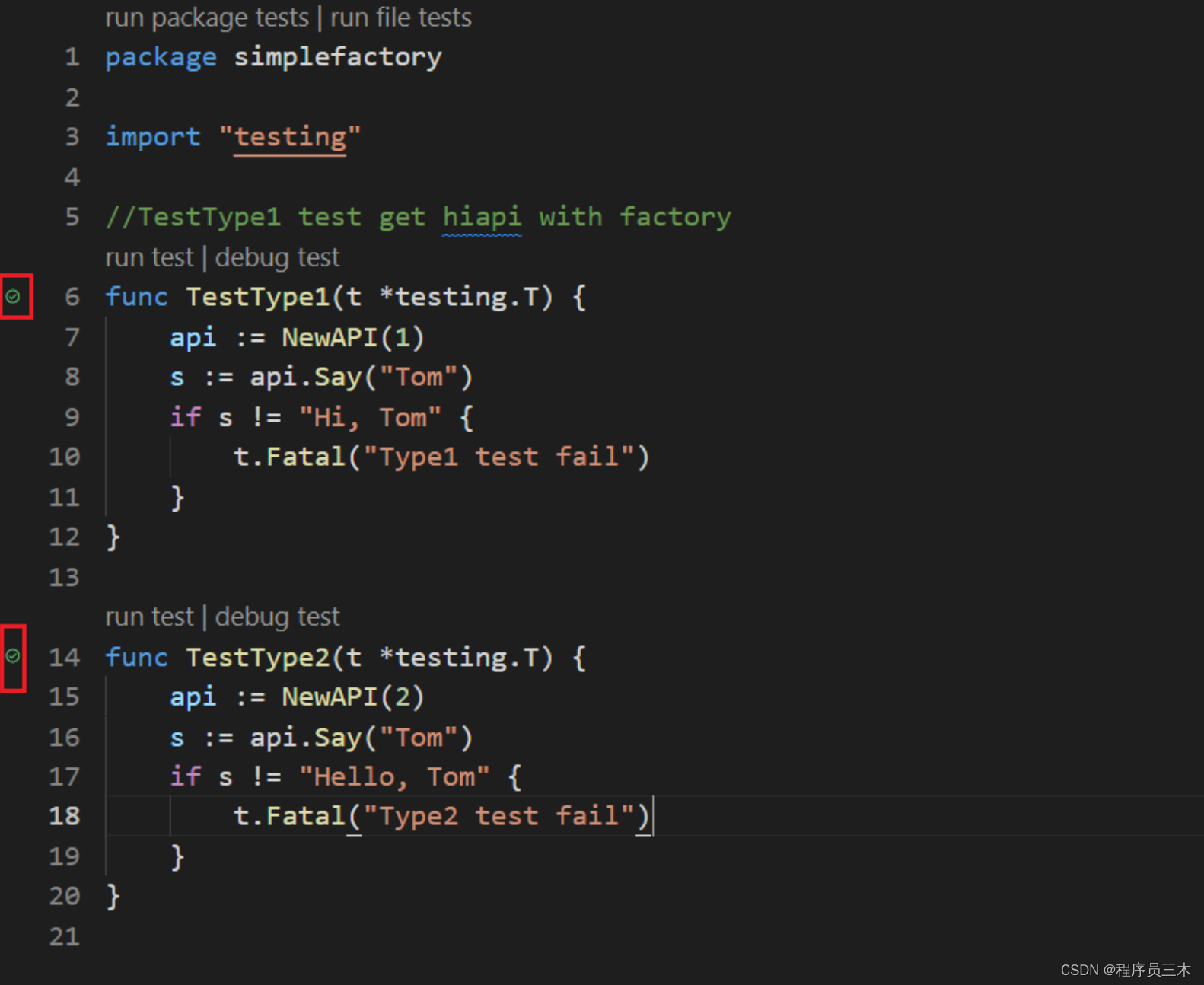Click the 'import' keyword on line 3
This screenshot has height=985, width=1204.
153,137
